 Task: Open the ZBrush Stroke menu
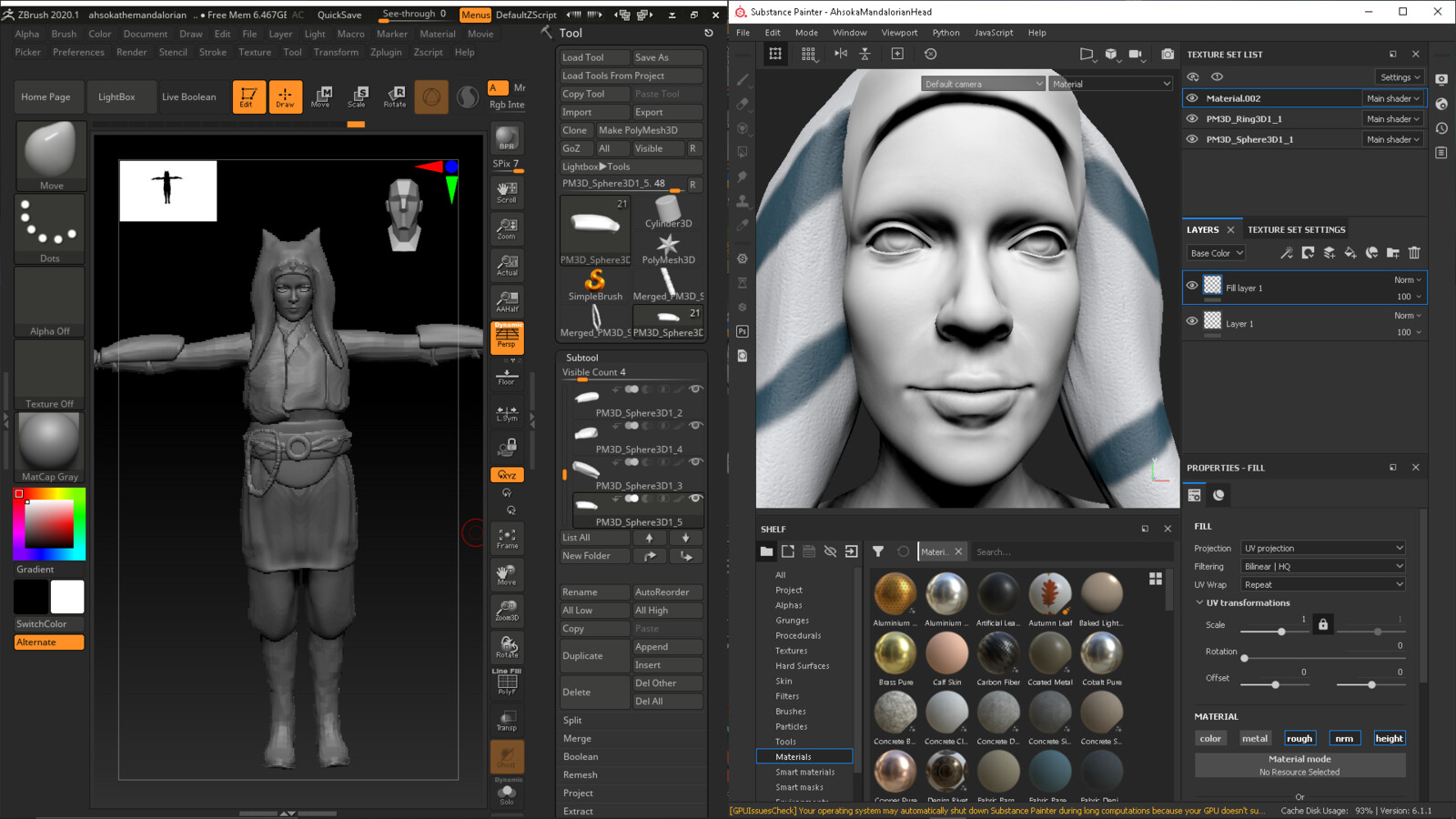tap(213, 52)
